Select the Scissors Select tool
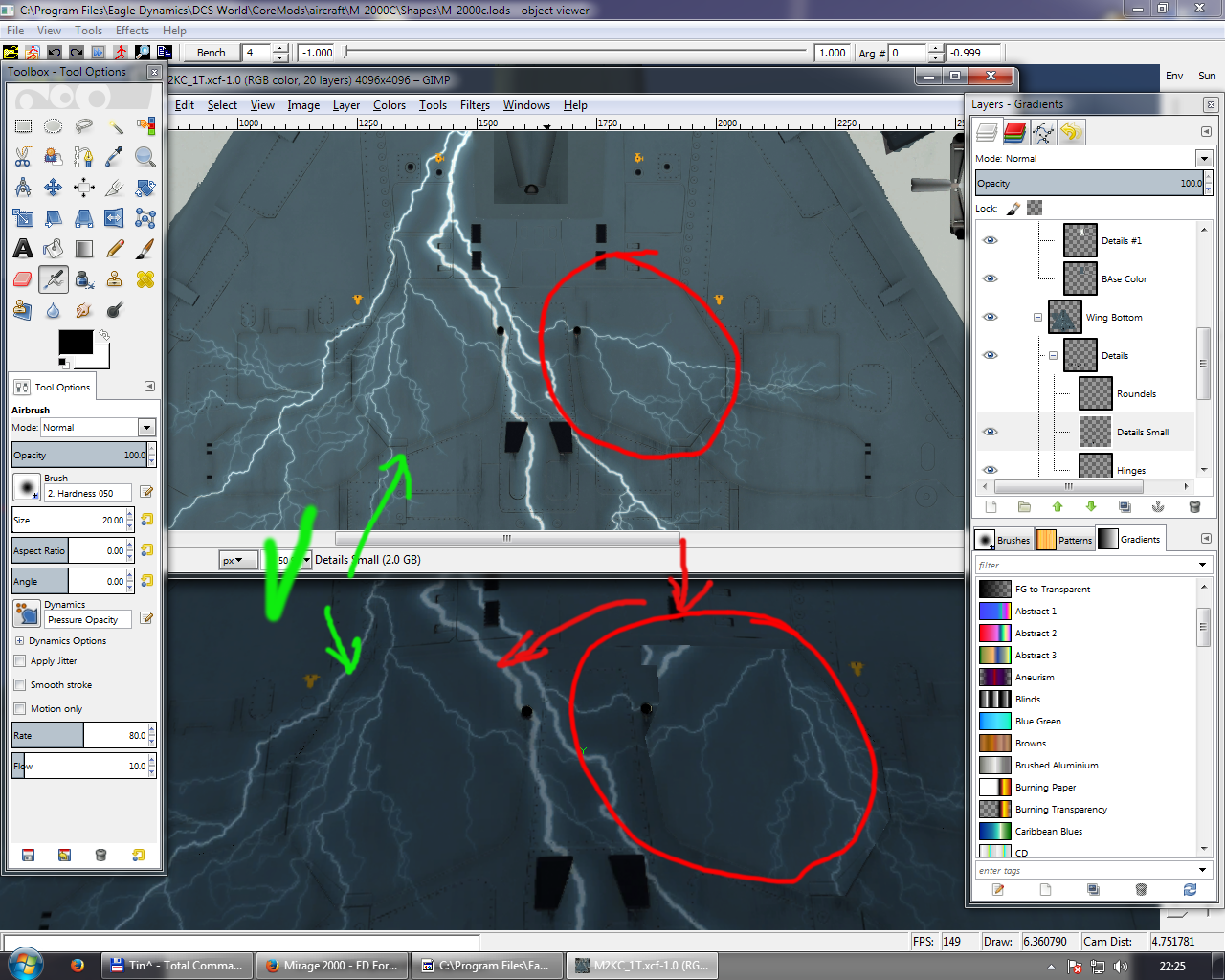The width and height of the screenshot is (1225, 980). coord(23,157)
